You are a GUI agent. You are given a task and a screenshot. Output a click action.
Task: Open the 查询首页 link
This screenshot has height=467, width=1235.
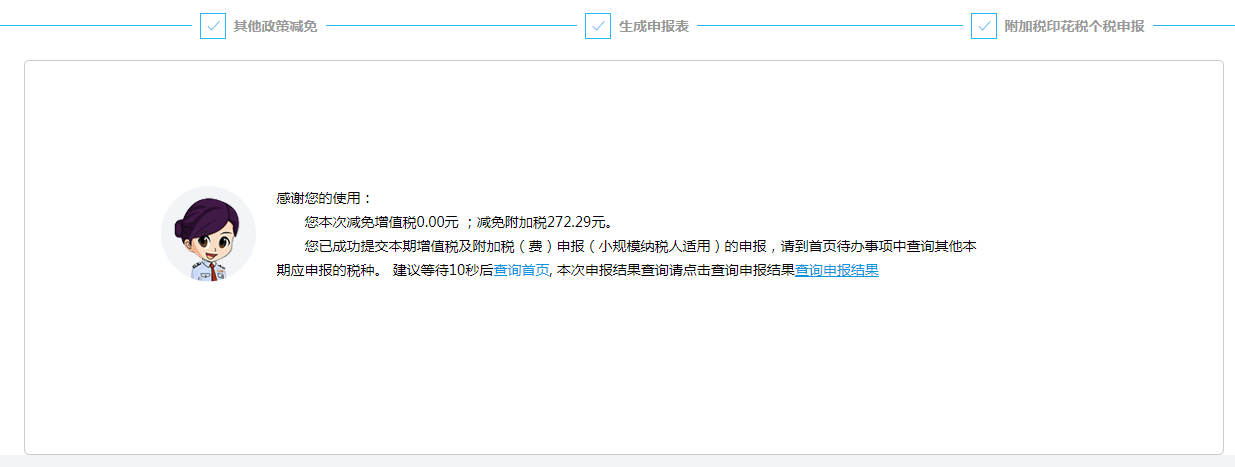521,270
